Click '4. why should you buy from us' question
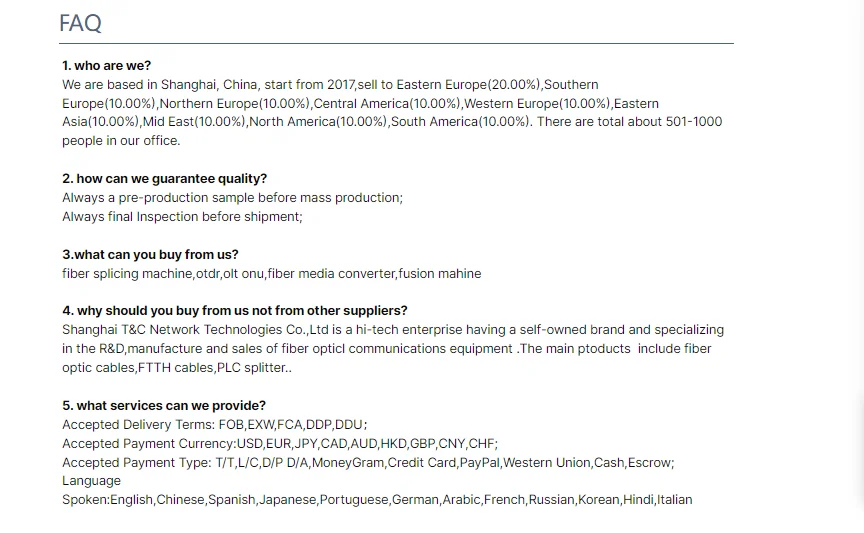 (235, 311)
